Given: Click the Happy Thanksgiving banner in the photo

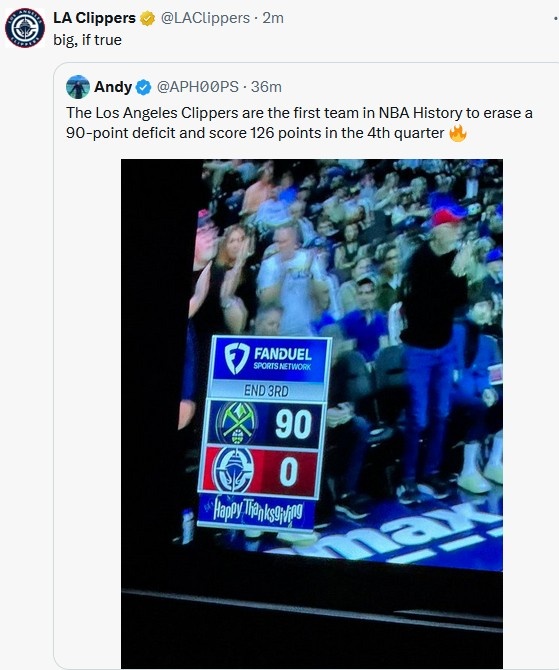Looking at the screenshot, I should [258, 510].
